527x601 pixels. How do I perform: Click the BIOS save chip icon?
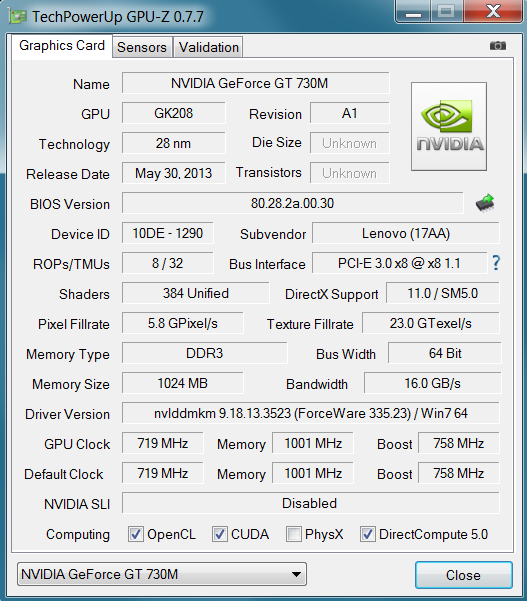485,203
